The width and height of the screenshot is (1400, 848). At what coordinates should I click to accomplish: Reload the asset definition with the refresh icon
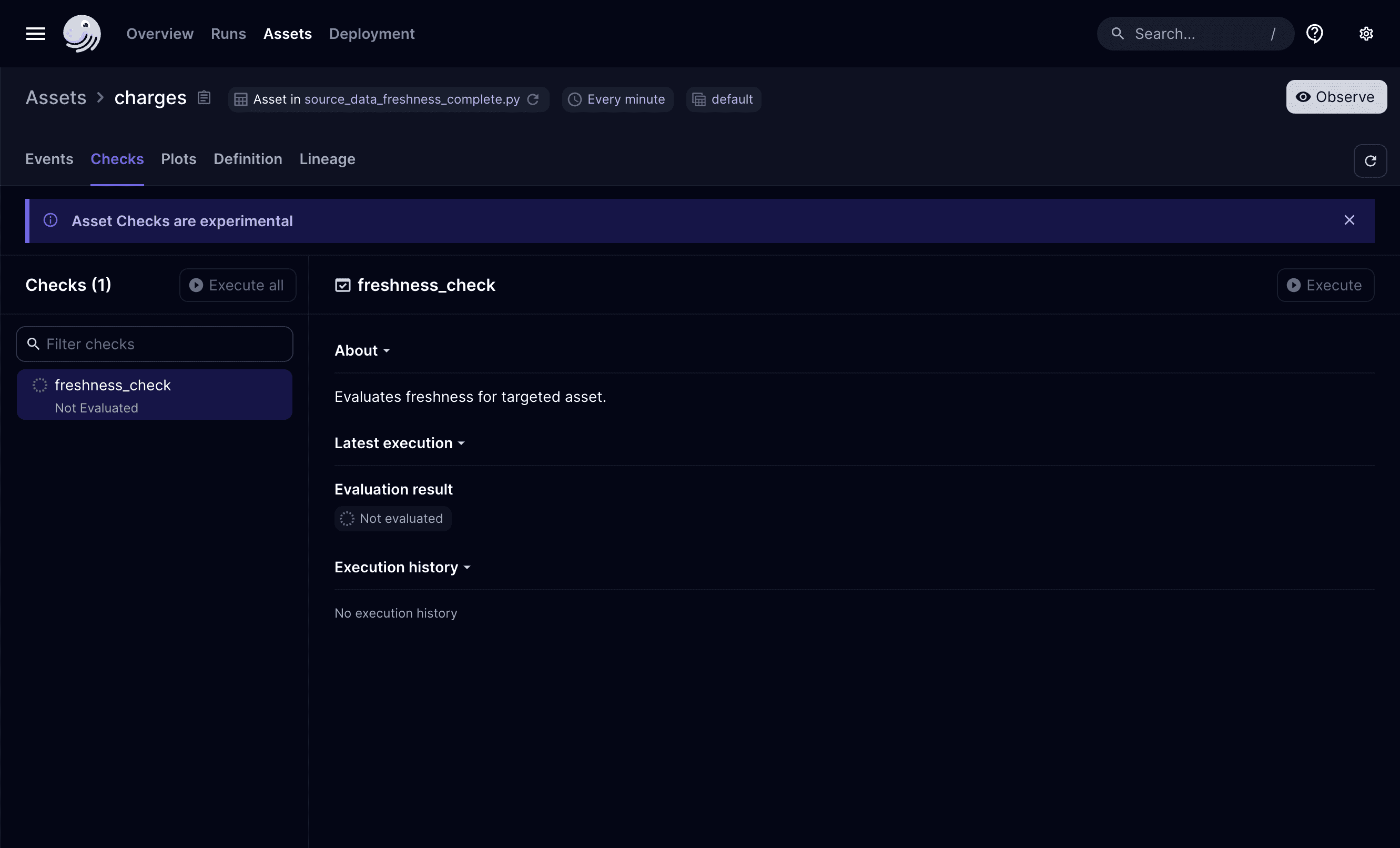[533, 99]
